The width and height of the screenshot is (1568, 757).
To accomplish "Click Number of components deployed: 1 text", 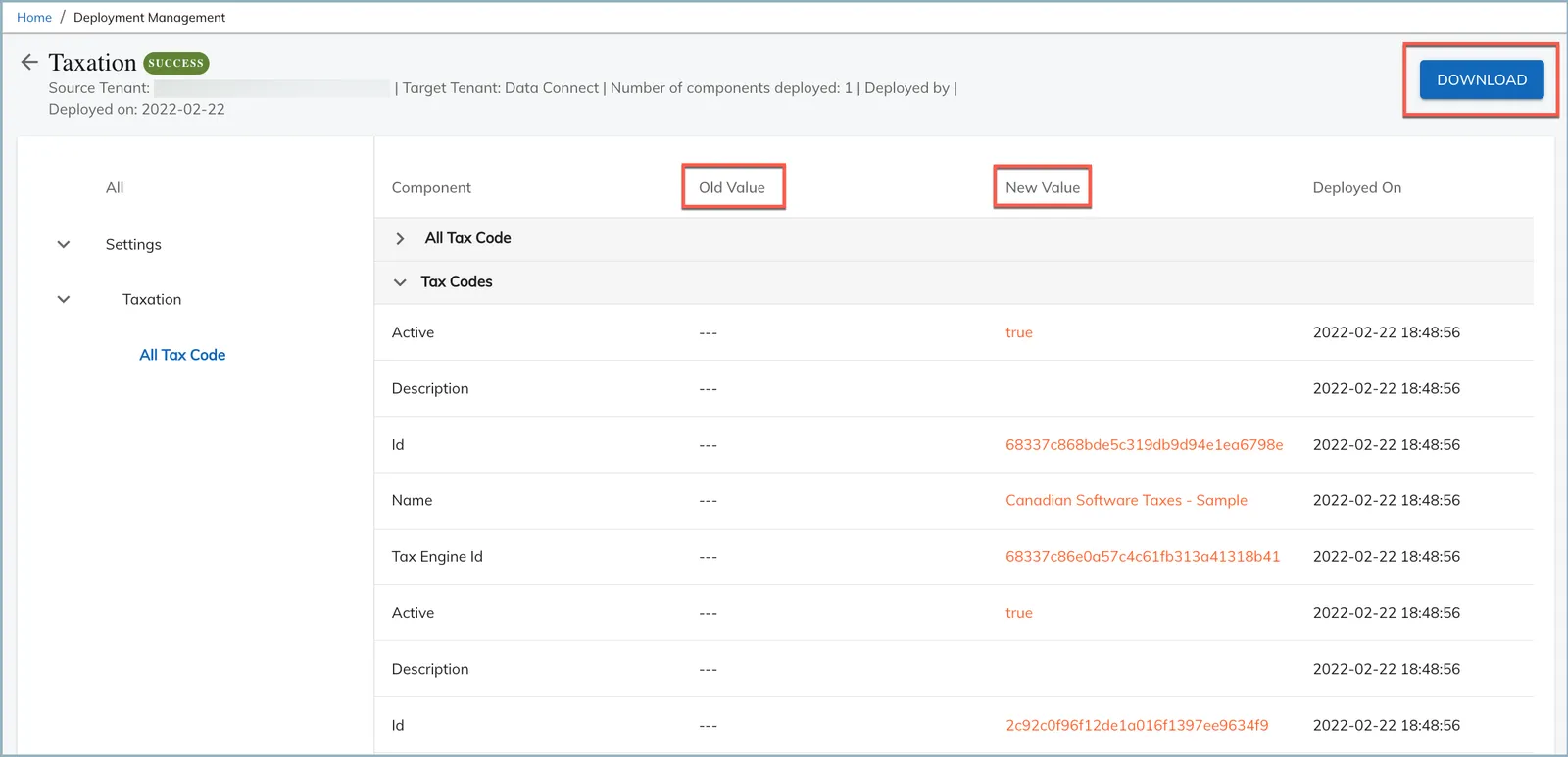I will pyautogui.click(x=731, y=88).
